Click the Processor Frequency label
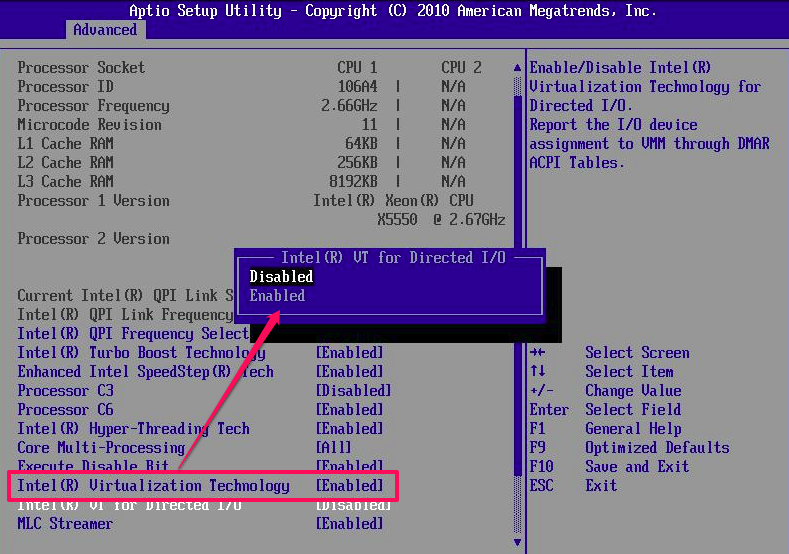 tap(93, 106)
